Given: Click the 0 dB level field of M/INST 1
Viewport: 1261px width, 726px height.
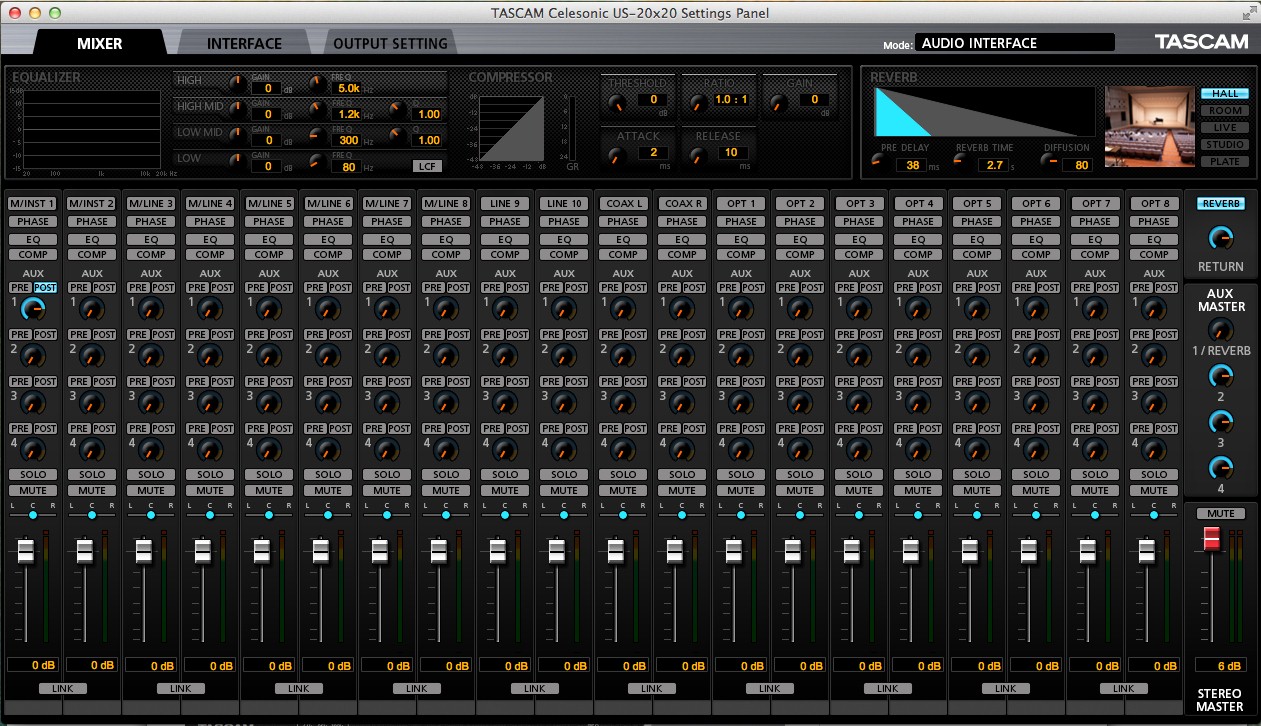Looking at the screenshot, I should coord(33,665).
